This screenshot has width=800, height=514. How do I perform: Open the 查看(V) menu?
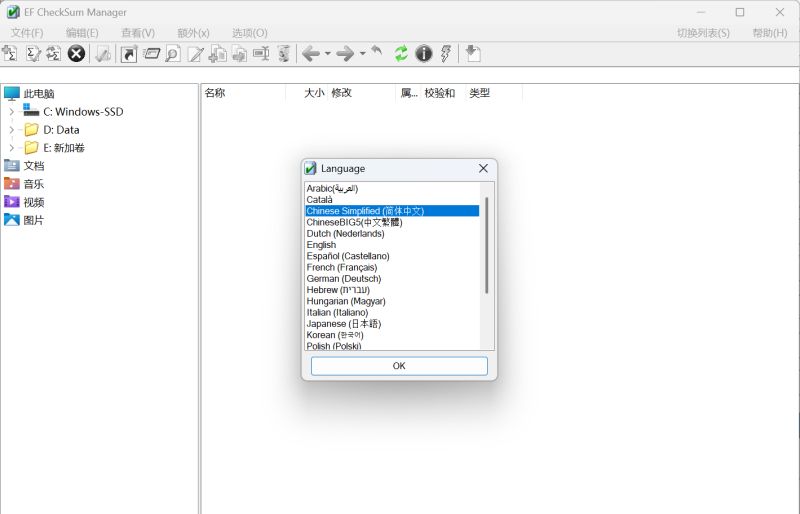click(x=138, y=33)
